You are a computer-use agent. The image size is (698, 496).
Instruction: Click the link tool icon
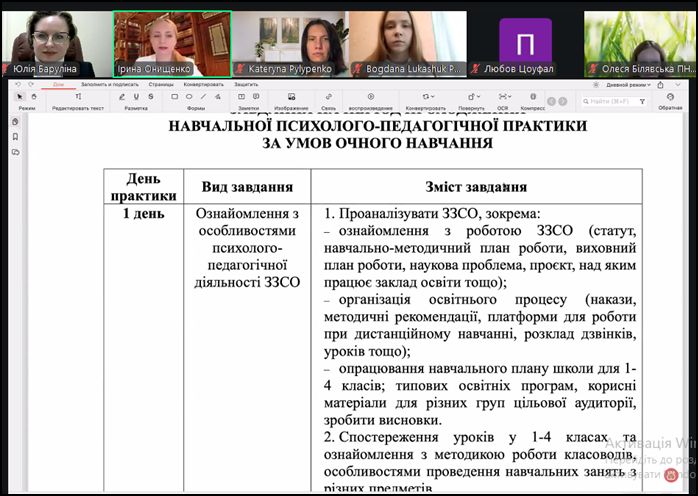click(328, 97)
